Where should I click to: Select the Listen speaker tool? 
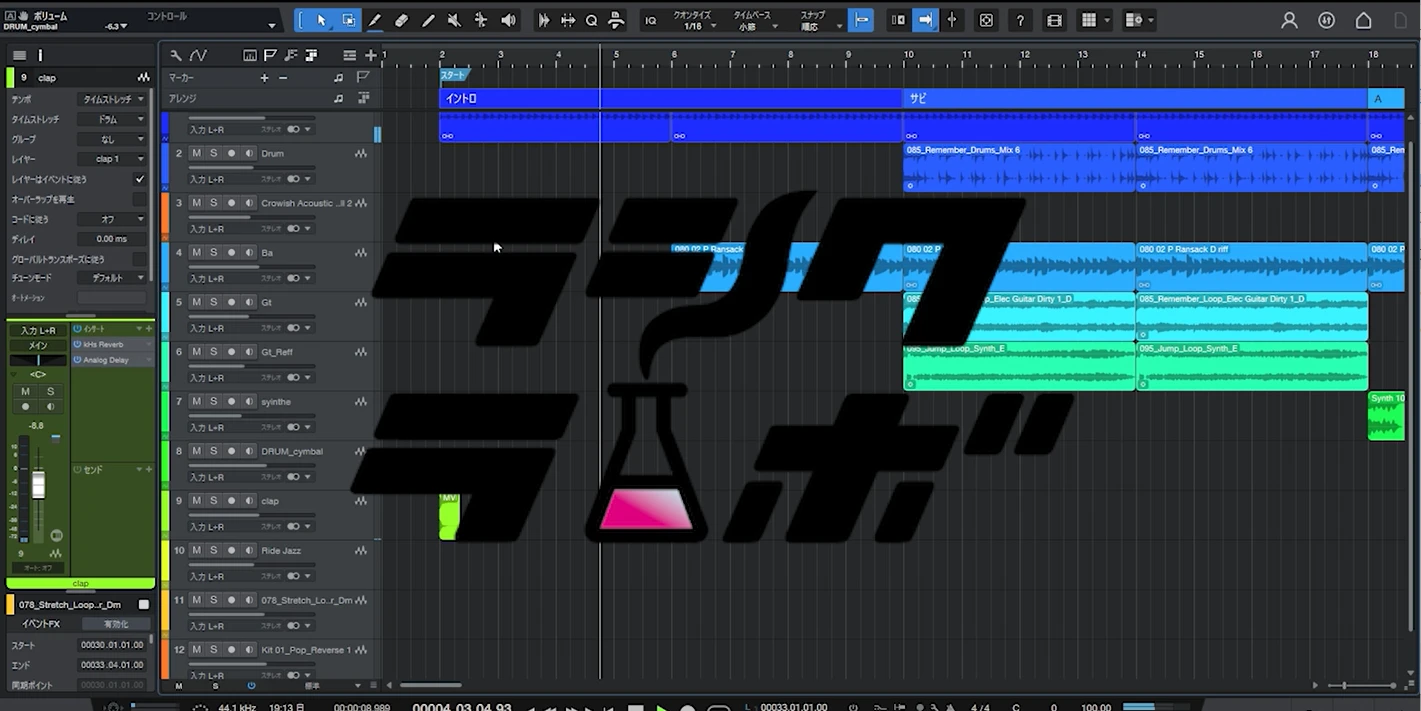point(508,20)
